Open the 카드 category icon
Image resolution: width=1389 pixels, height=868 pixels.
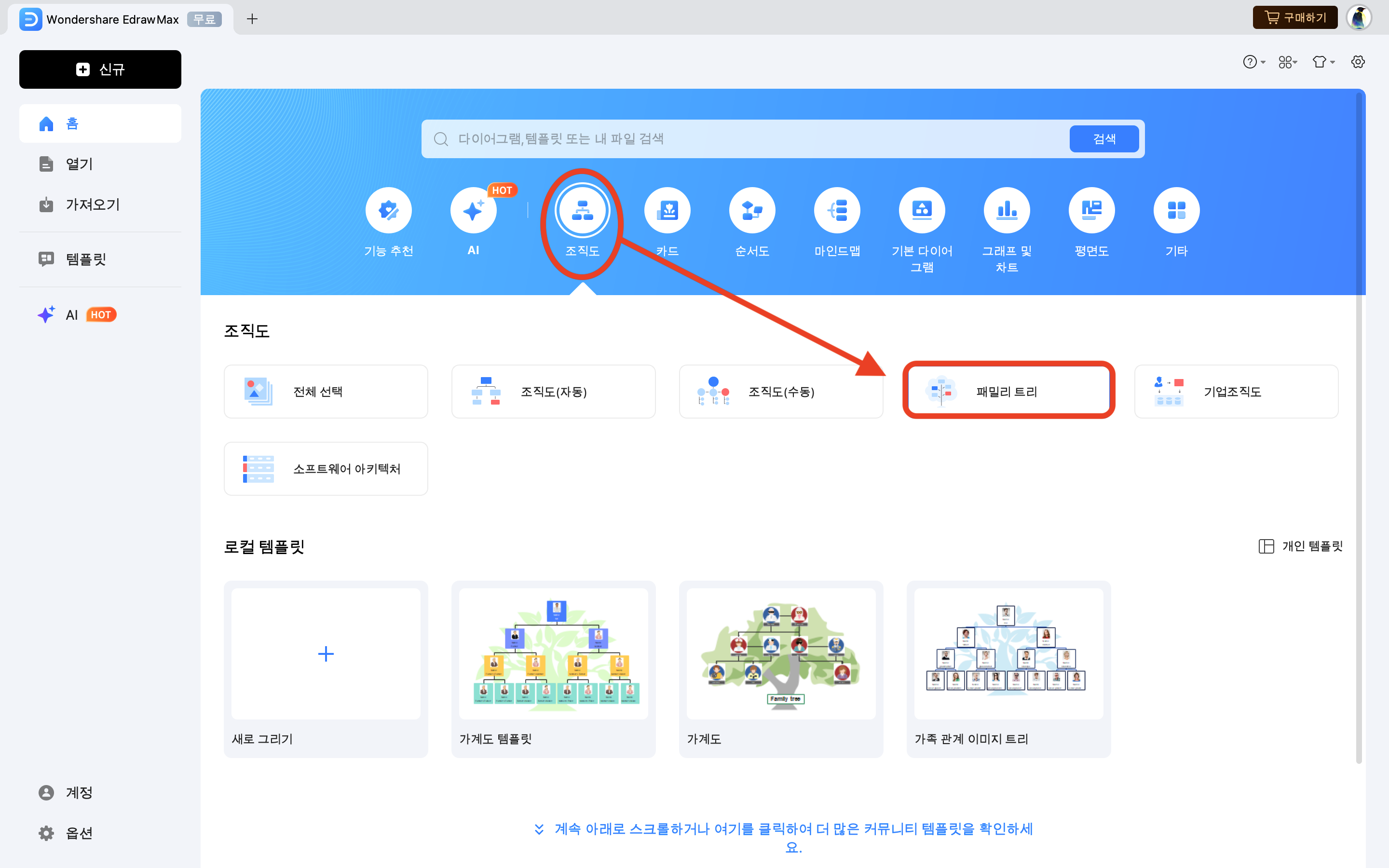coord(667,210)
